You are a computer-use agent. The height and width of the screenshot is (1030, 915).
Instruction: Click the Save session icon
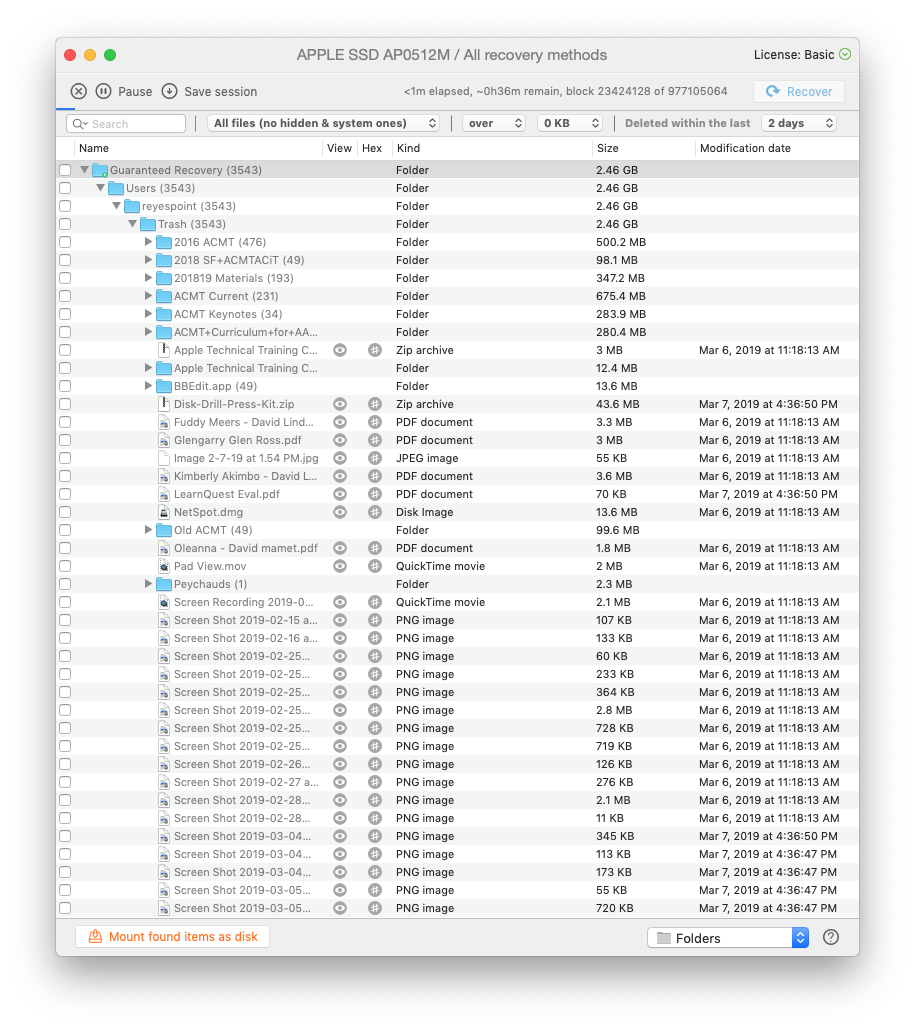click(x=168, y=91)
